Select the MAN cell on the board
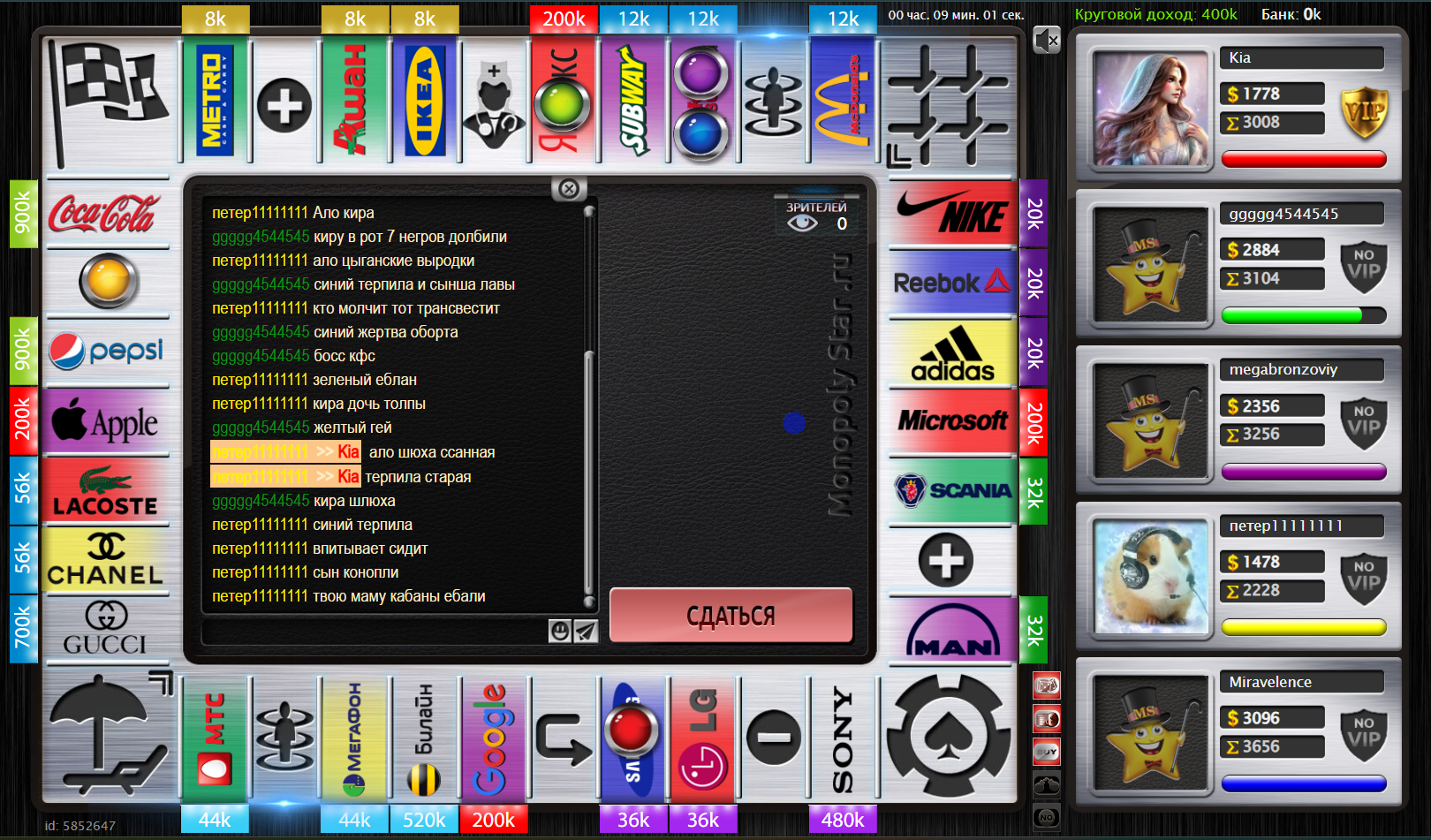The height and width of the screenshot is (840, 1431). click(952, 630)
